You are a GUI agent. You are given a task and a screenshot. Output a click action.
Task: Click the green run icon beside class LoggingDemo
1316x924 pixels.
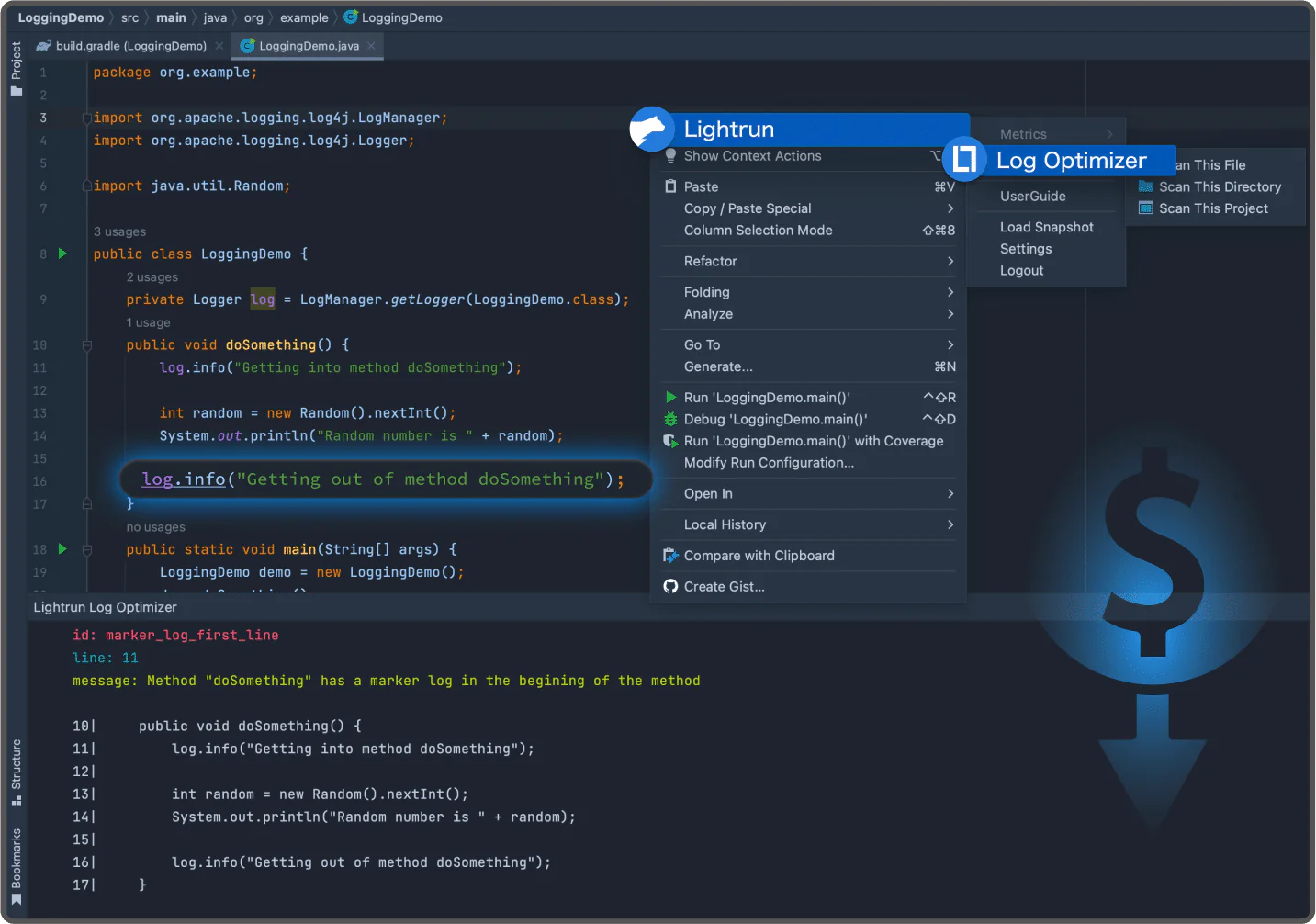coord(62,254)
